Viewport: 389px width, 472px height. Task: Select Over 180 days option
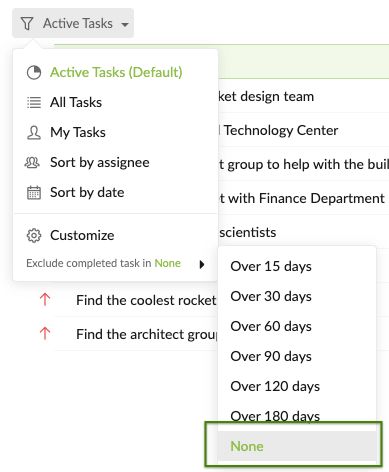point(275,416)
